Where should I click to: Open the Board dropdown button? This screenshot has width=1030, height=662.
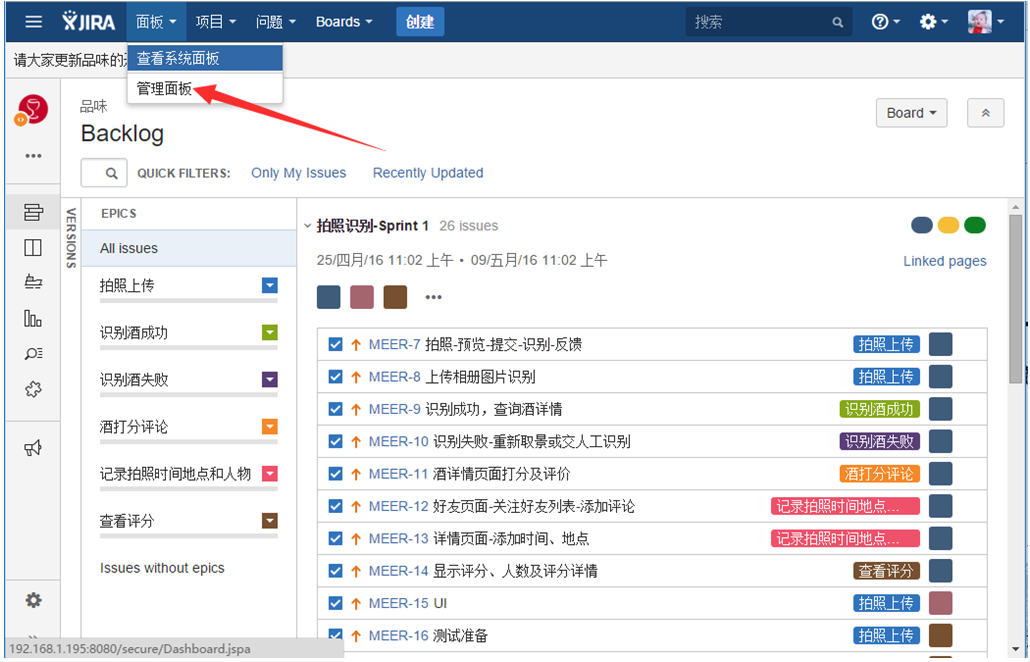click(911, 113)
